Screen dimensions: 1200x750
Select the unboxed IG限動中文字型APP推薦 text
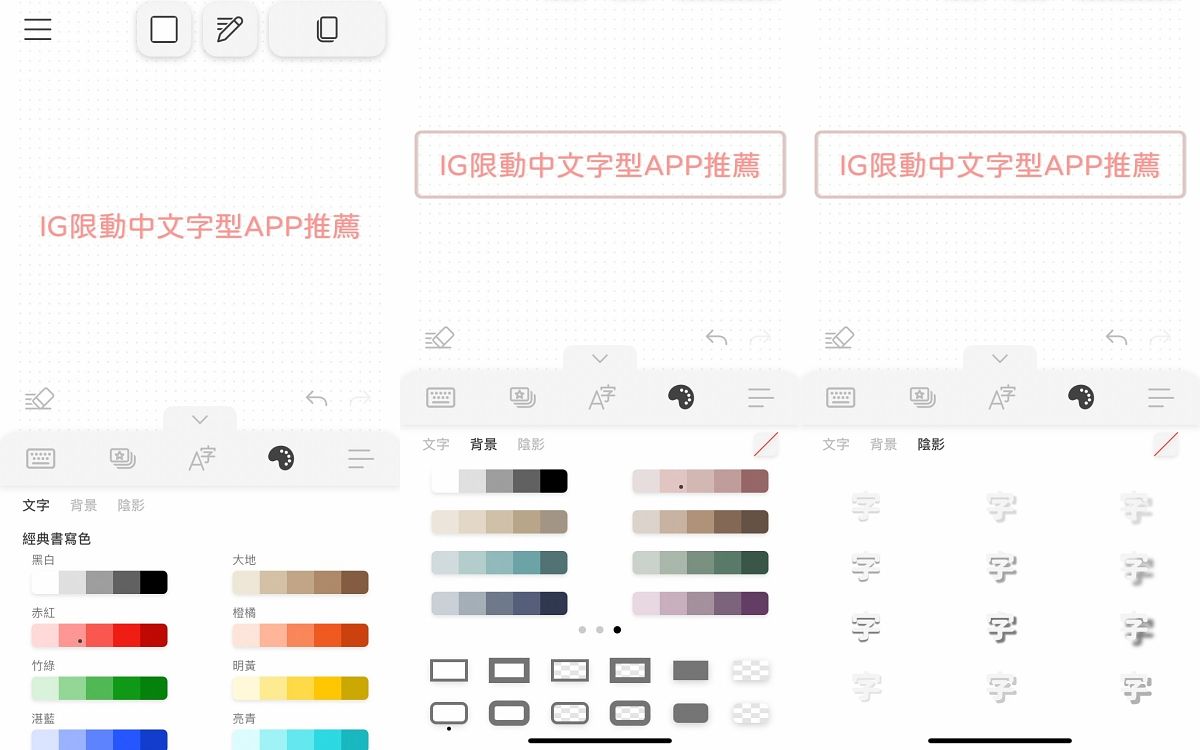point(199,226)
